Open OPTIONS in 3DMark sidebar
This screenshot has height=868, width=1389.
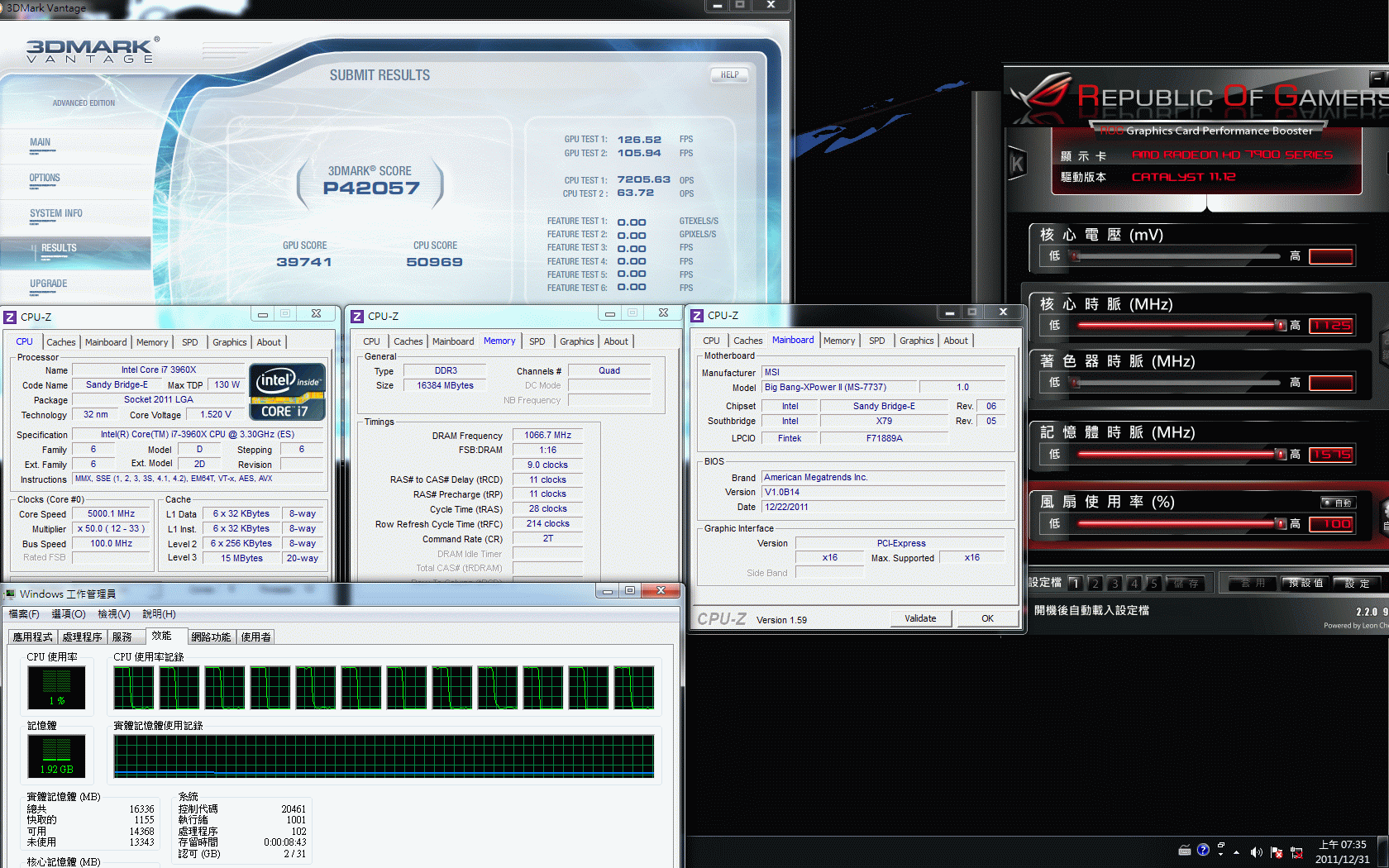[x=45, y=179]
